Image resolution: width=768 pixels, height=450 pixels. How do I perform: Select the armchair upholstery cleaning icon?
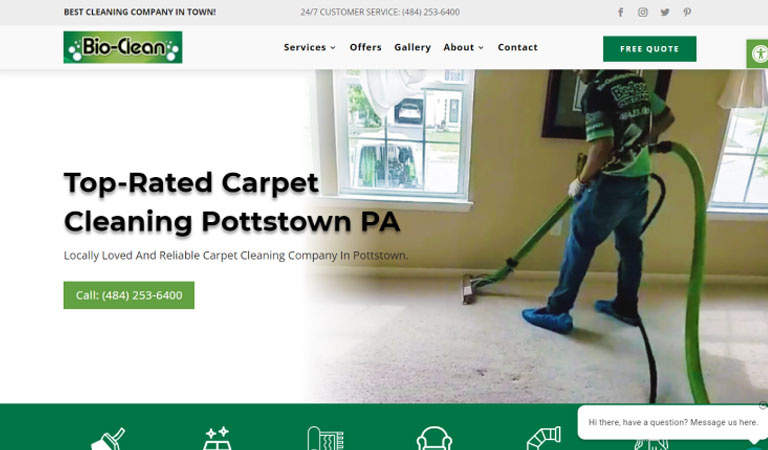(x=434, y=438)
